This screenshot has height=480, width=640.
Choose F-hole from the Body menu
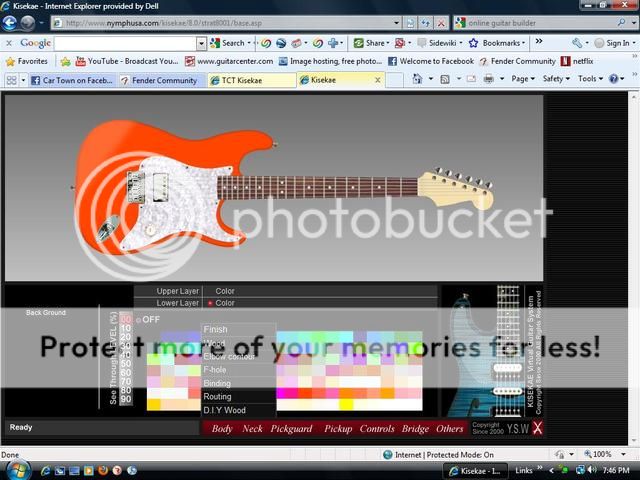[215, 370]
